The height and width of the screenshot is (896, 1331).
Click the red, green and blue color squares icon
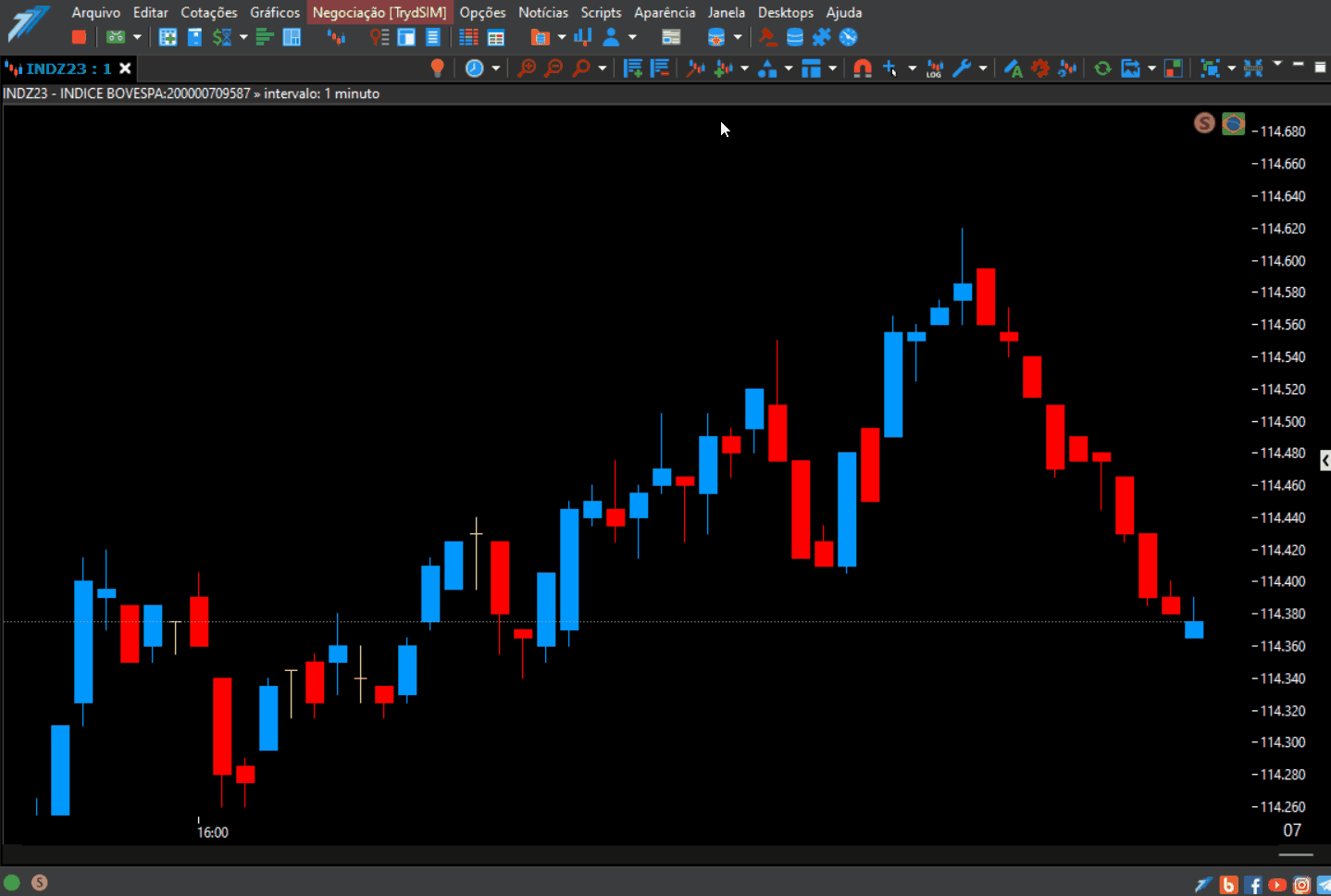(x=1173, y=68)
